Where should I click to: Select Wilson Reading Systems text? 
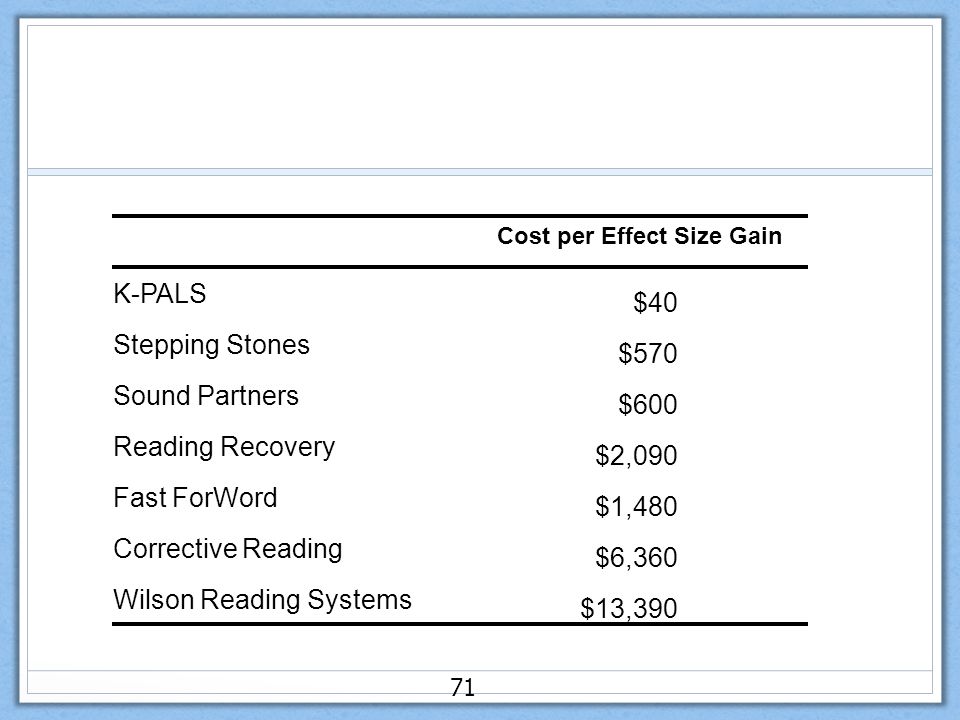click(x=262, y=600)
